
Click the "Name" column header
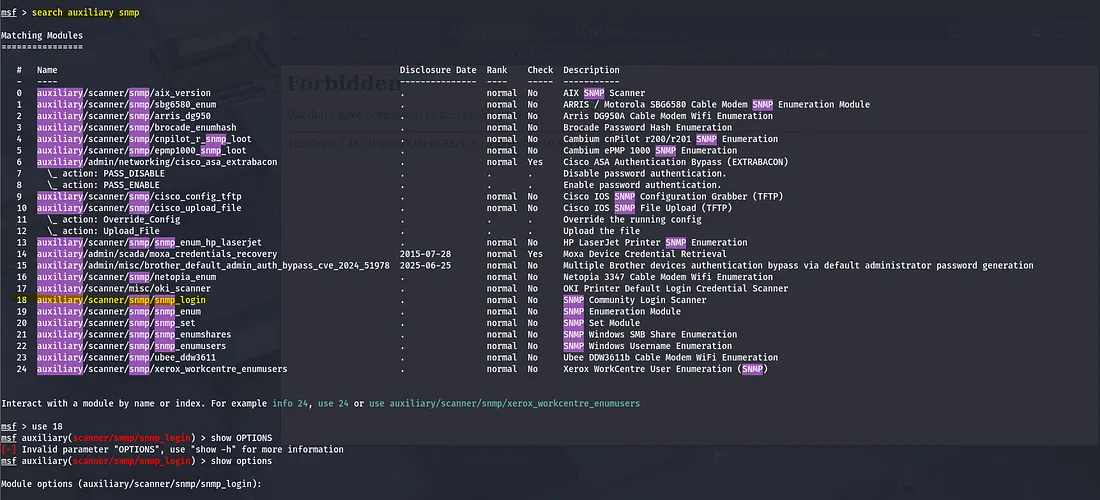(47, 70)
